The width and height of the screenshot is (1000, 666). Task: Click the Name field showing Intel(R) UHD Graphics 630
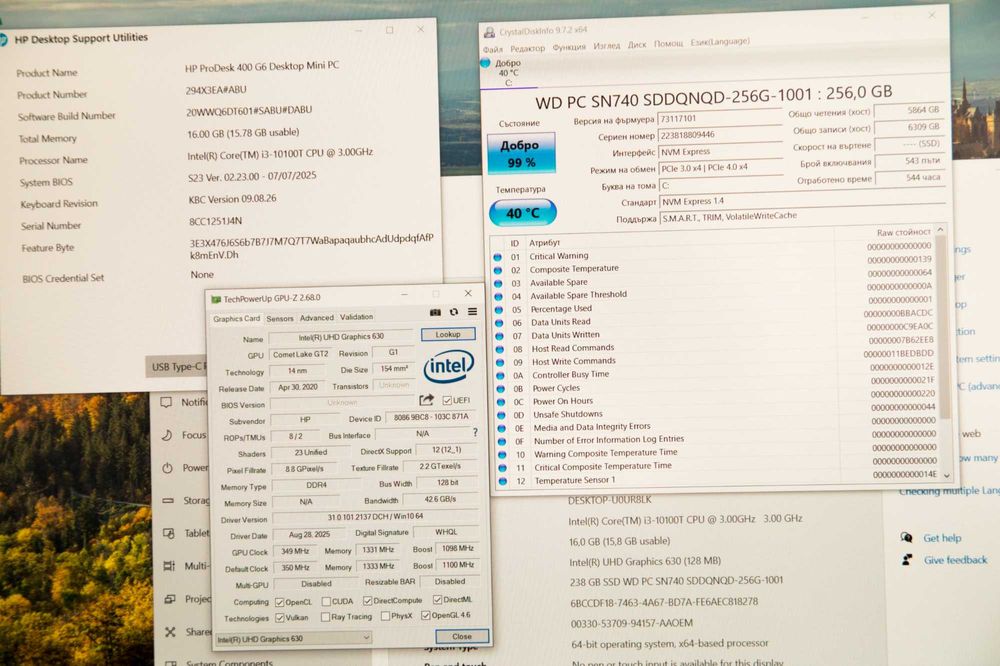341,337
